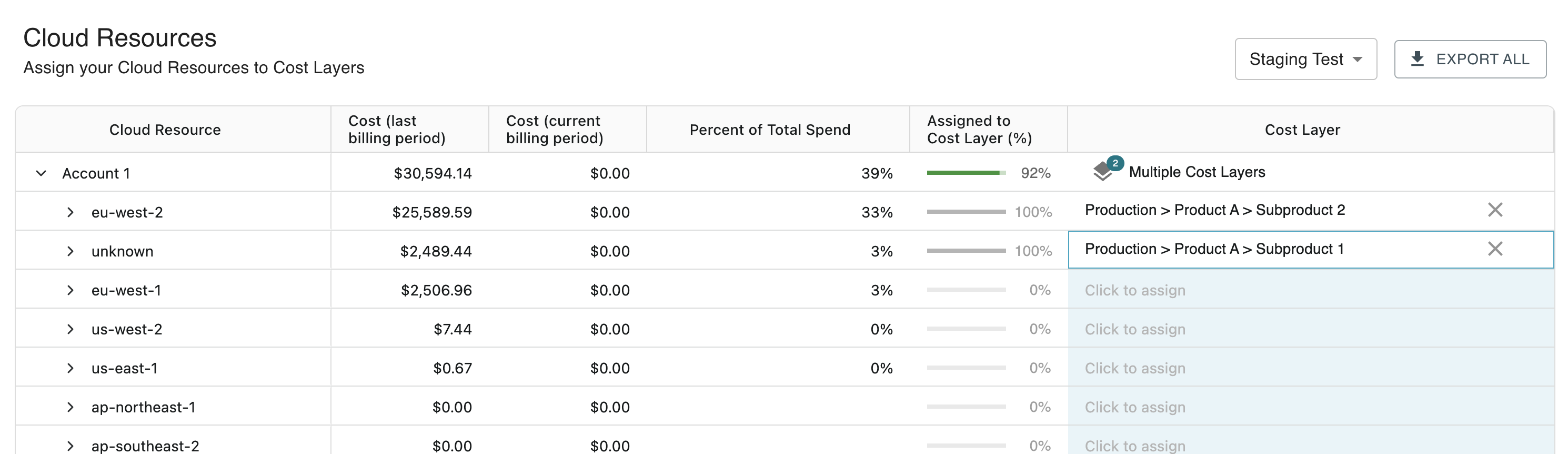
Task: Expand the eu-west-1 region row
Action: [x=71, y=291]
